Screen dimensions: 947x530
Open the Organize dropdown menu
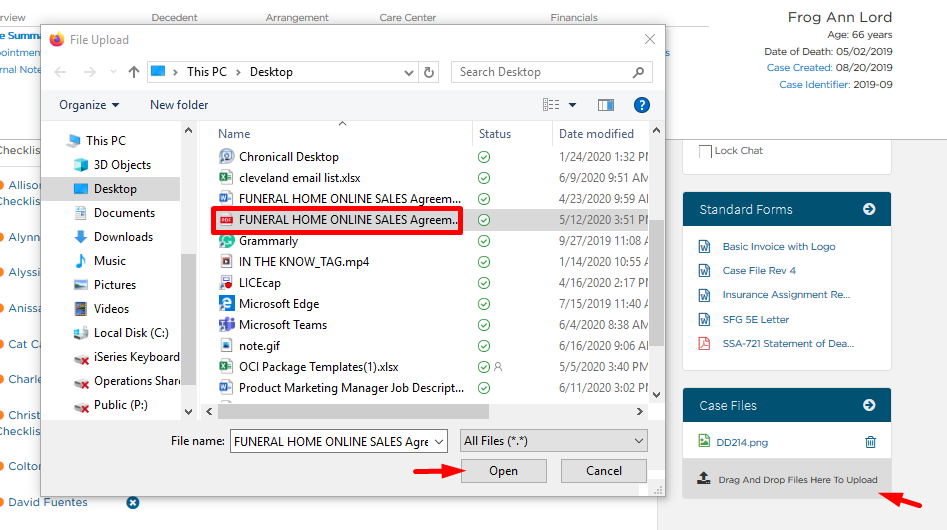[x=89, y=105]
